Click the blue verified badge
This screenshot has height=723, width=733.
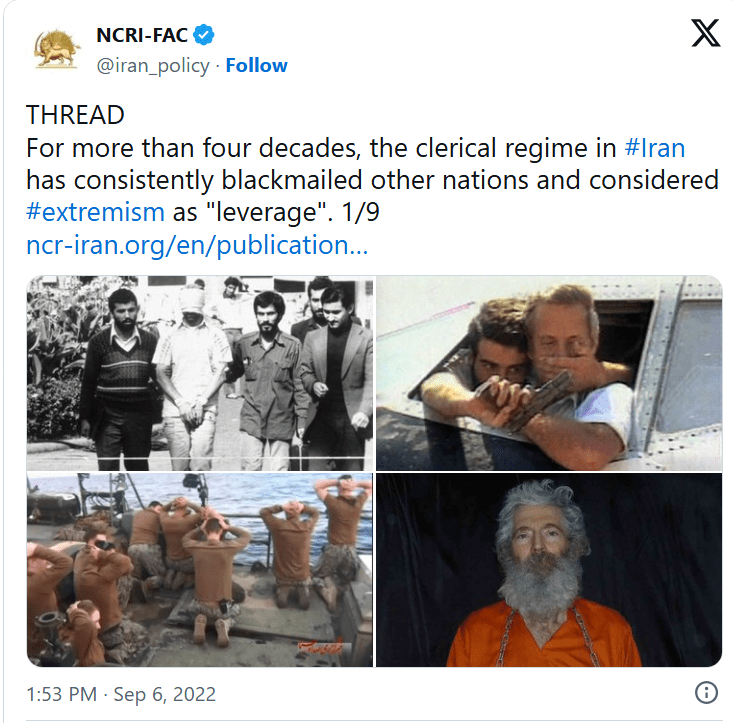(204, 35)
